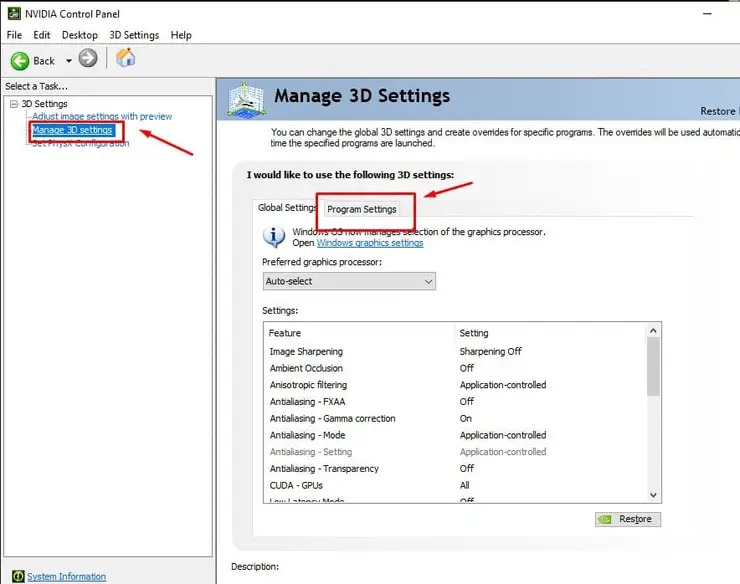Select Adjust image settings with preview
The image size is (740, 584).
[x=102, y=116]
